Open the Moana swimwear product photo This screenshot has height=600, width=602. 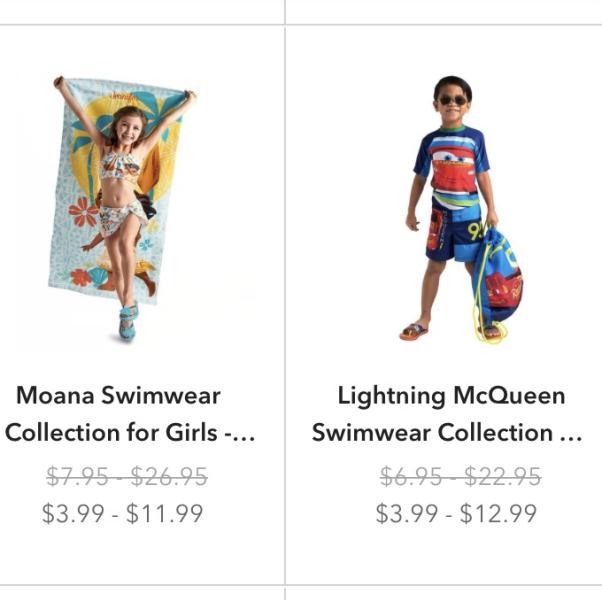coord(123,208)
